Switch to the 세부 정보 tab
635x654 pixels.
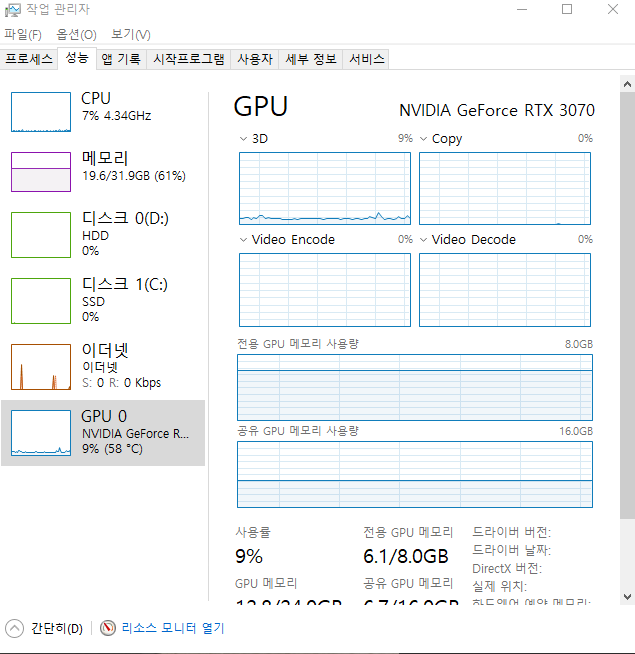(311, 59)
